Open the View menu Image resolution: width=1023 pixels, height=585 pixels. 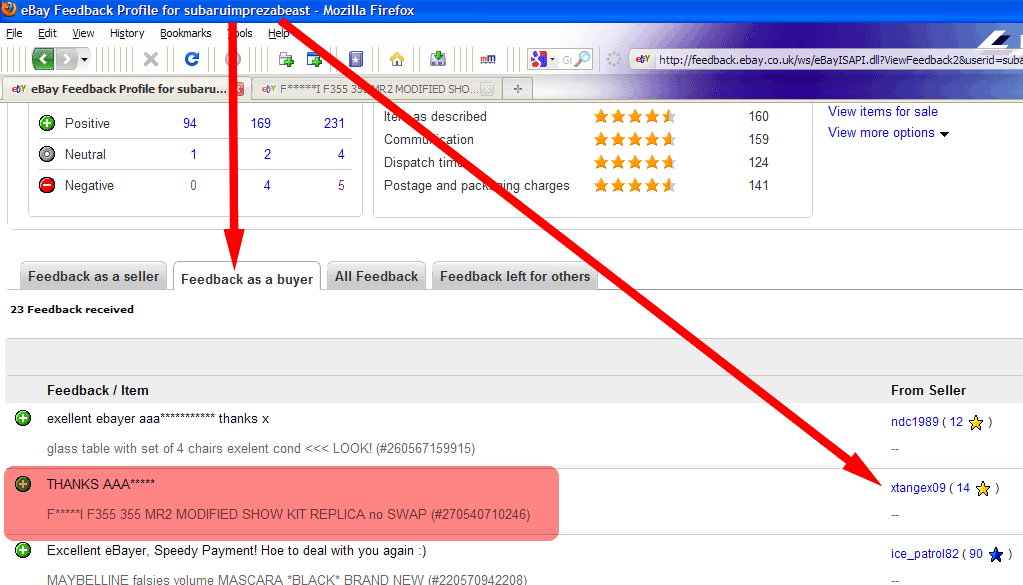coord(83,33)
